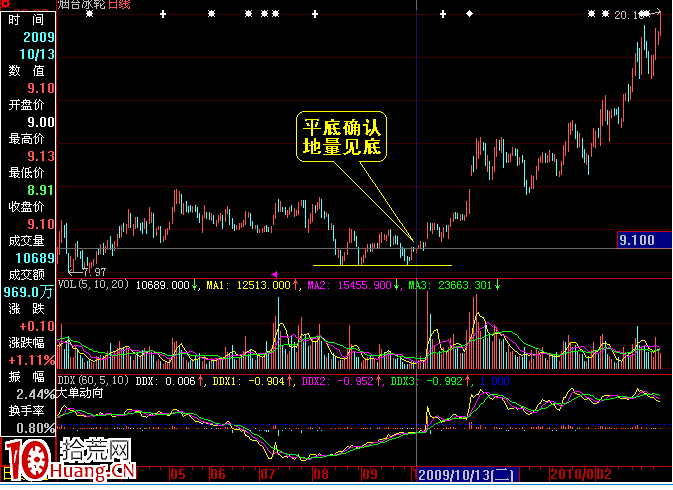This screenshot has width=673, height=490.
Task: Click the 9.100 price tag on right axis
Action: click(644, 240)
